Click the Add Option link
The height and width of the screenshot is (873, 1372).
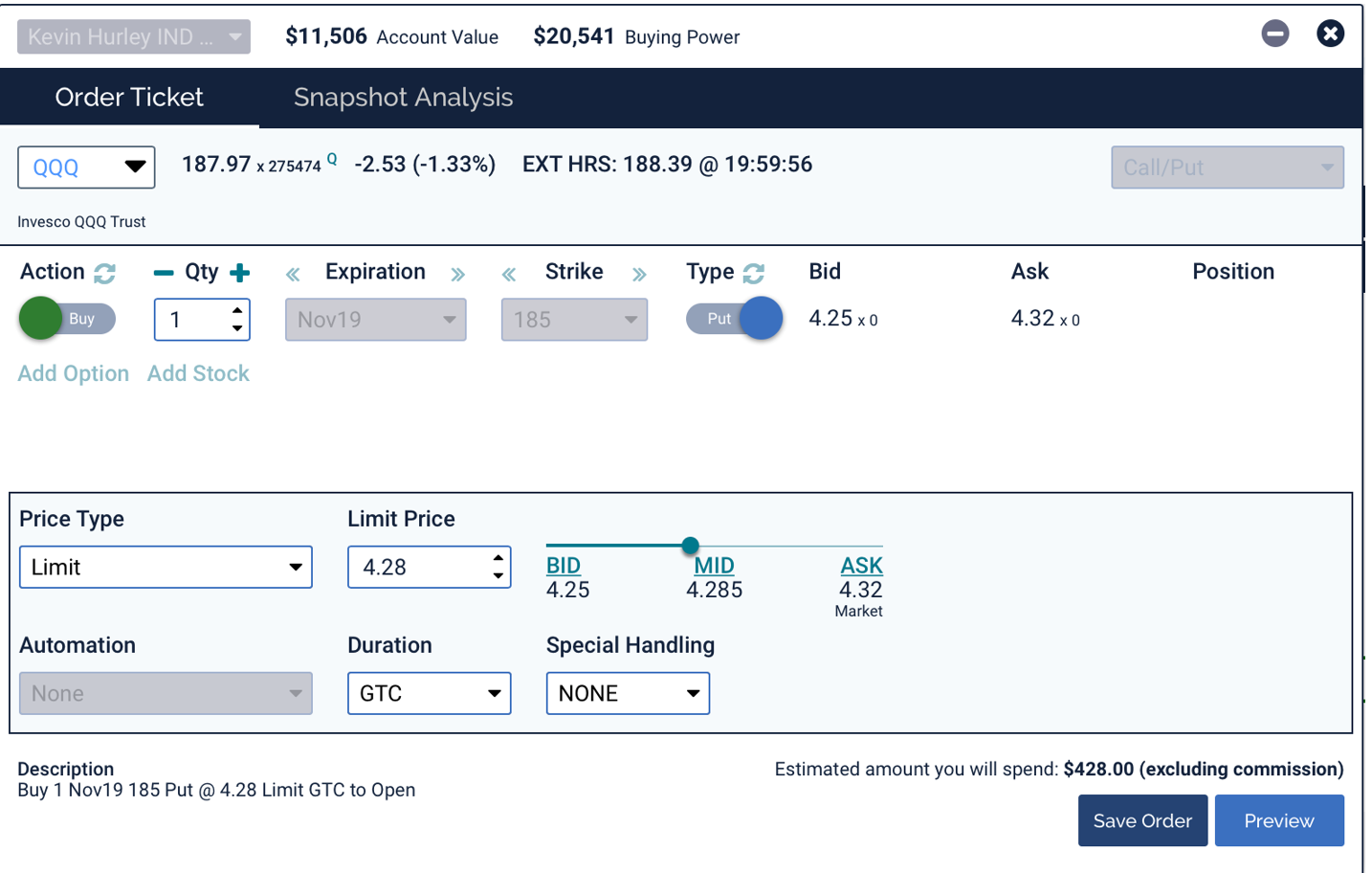click(74, 374)
